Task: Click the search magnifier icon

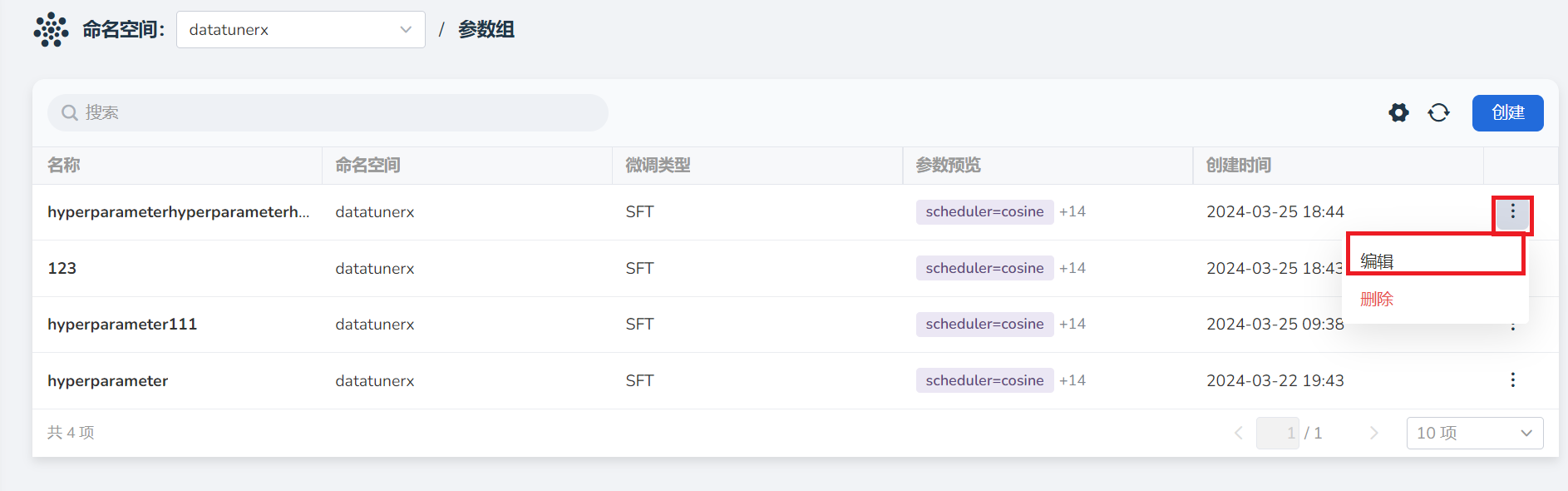Action: tap(70, 112)
